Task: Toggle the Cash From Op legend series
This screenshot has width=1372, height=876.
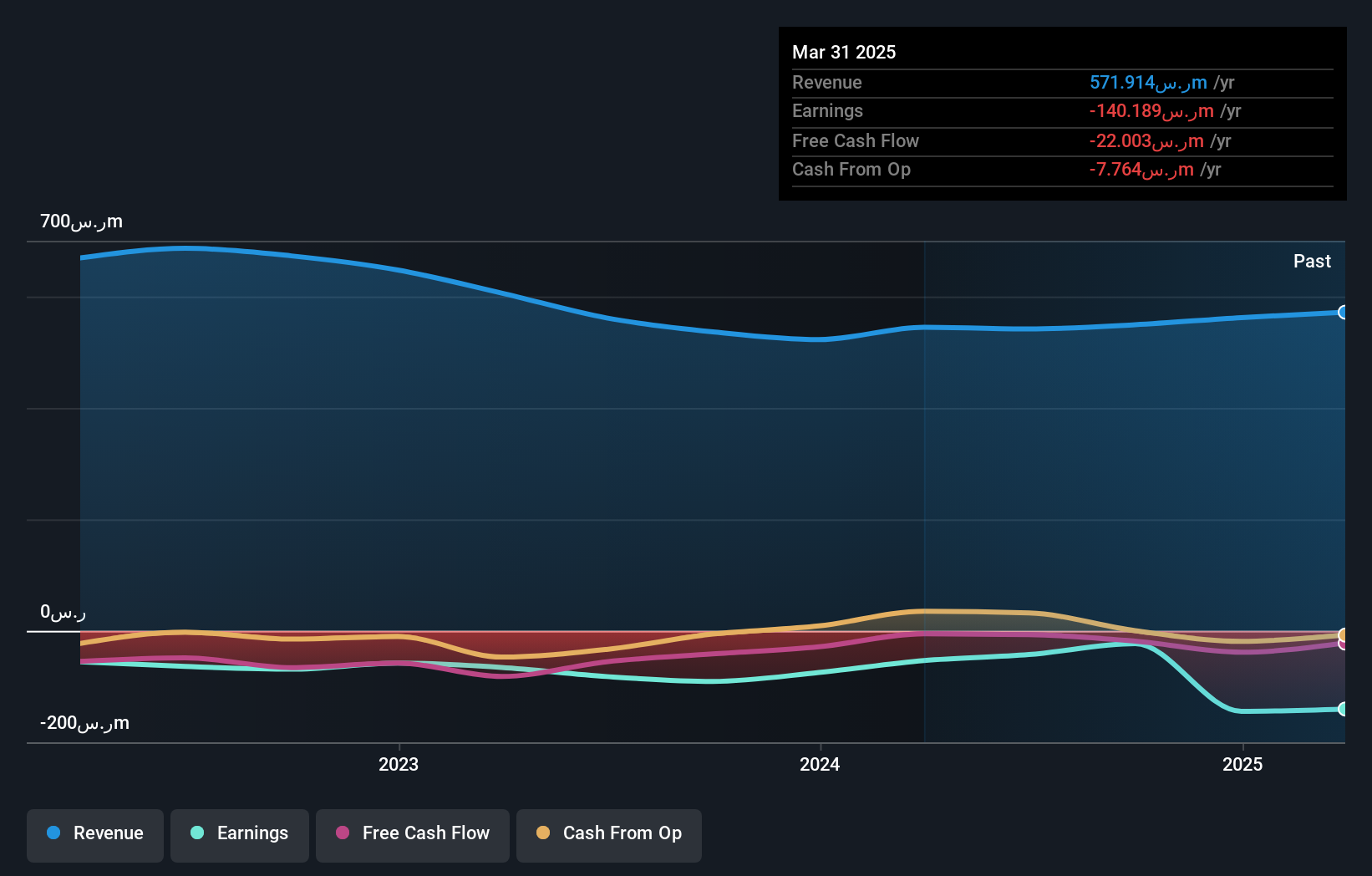Action: (x=609, y=835)
